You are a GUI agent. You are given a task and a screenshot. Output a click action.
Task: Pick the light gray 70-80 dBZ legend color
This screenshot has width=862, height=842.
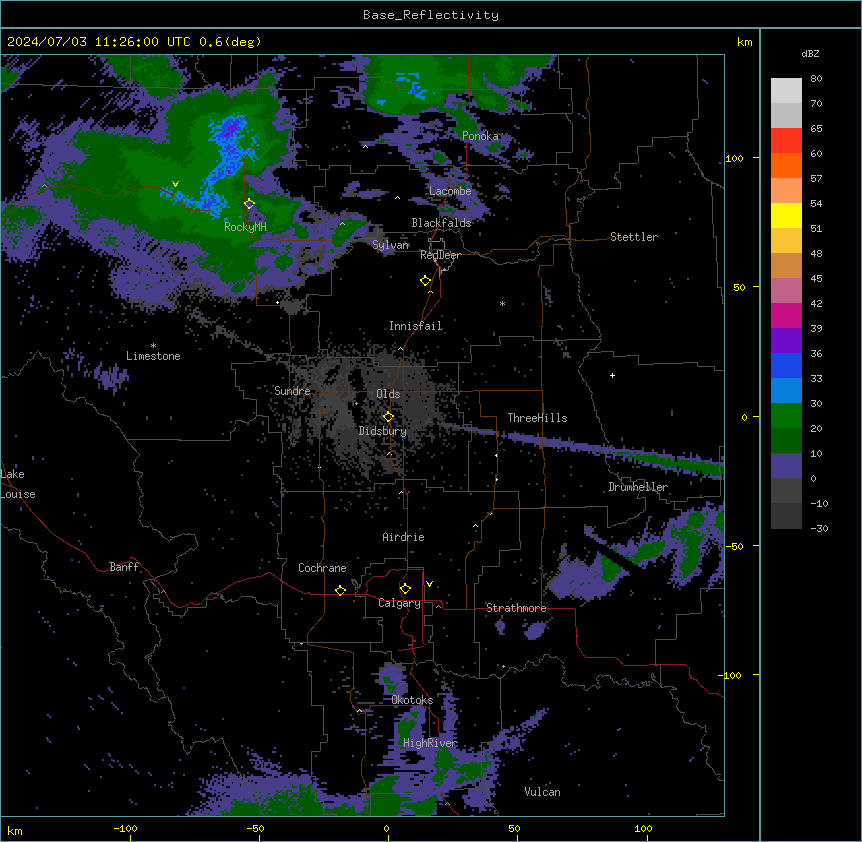(x=786, y=91)
